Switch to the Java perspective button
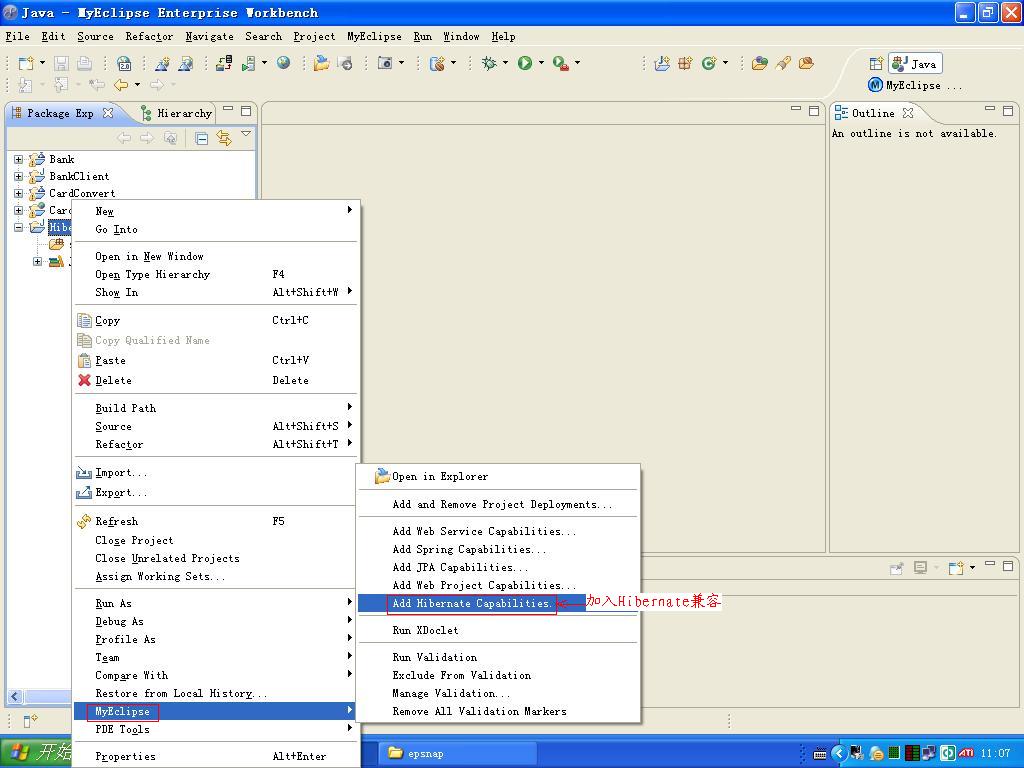The width and height of the screenshot is (1024, 768). point(915,64)
